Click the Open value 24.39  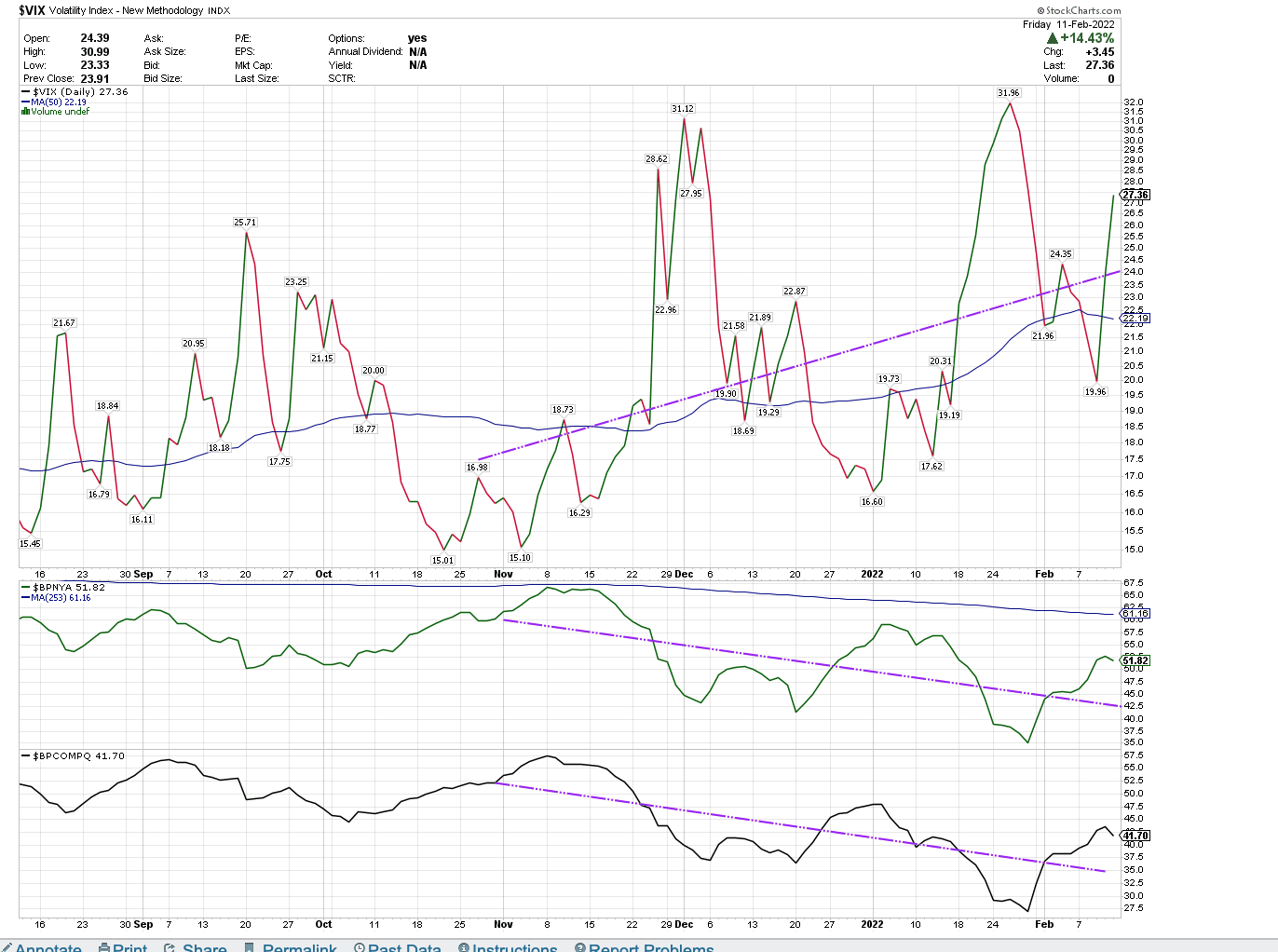[95, 38]
